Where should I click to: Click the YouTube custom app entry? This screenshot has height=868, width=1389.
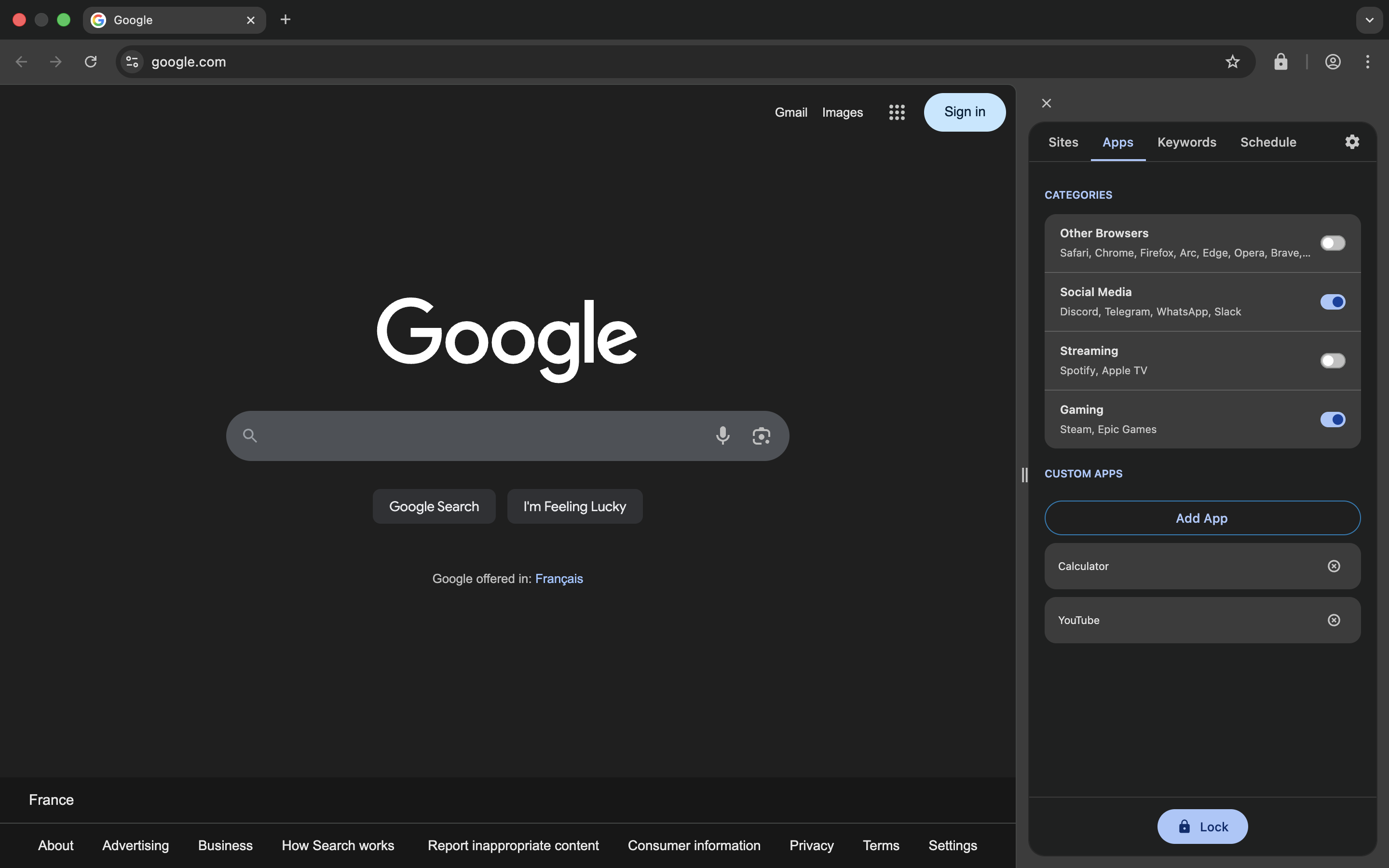[x=1202, y=620]
